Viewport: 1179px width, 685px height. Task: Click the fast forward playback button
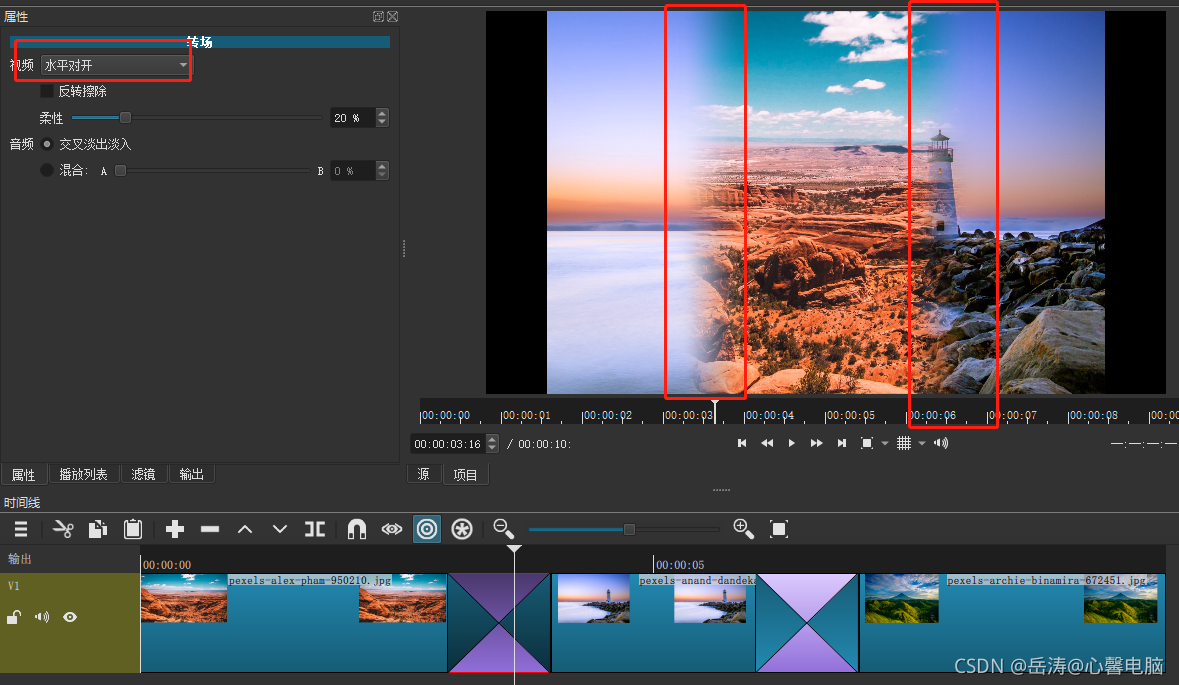click(x=817, y=444)
